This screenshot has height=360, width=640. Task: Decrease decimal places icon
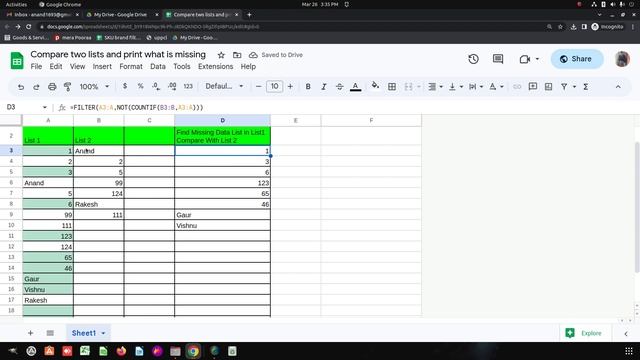[x=156, y=87]
